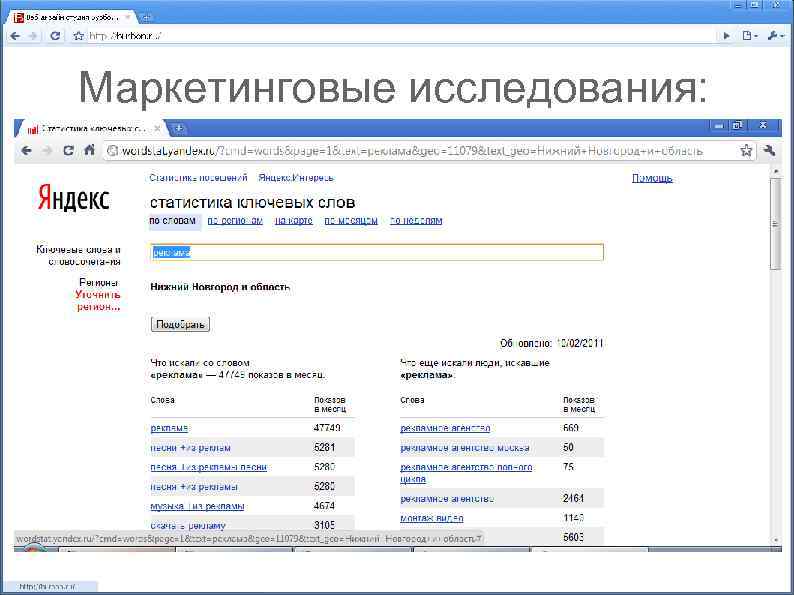Open outer browser wrench menu
Image resolution: width=794 pixels, height=595 pixels.
point(775,35)
